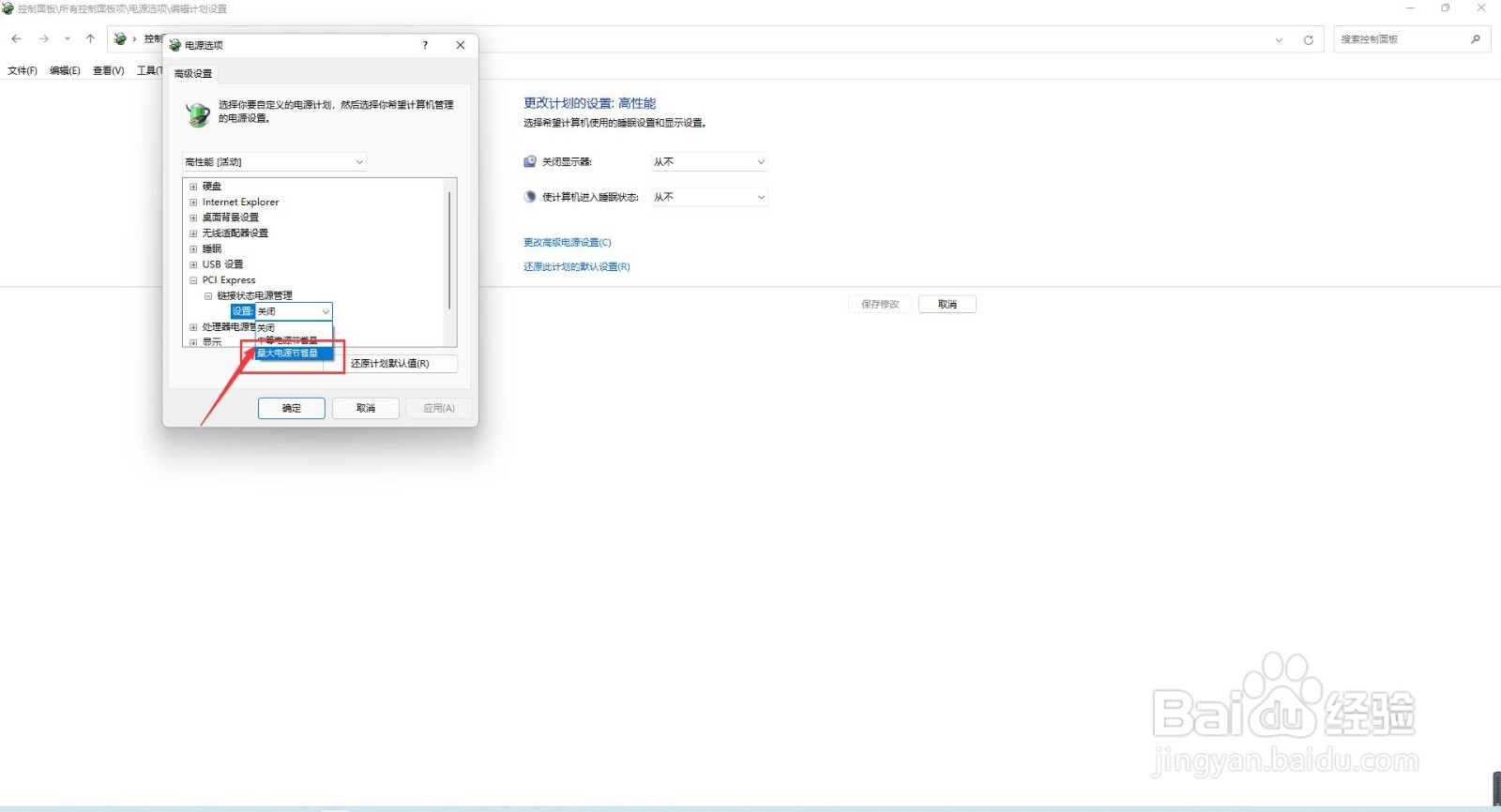
Task: Select the Internet Explorer tree label
Action: click(x=240, y=202)
